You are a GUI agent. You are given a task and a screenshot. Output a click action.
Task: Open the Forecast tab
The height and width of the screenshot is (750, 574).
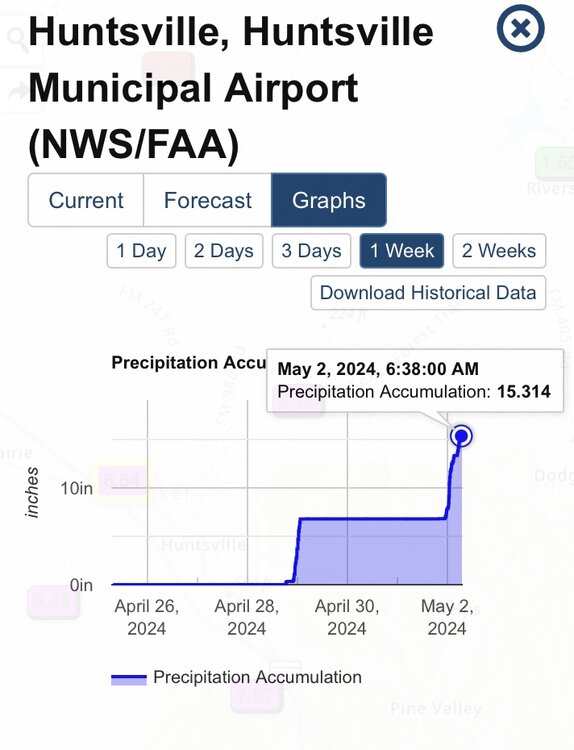coord(207,200)
